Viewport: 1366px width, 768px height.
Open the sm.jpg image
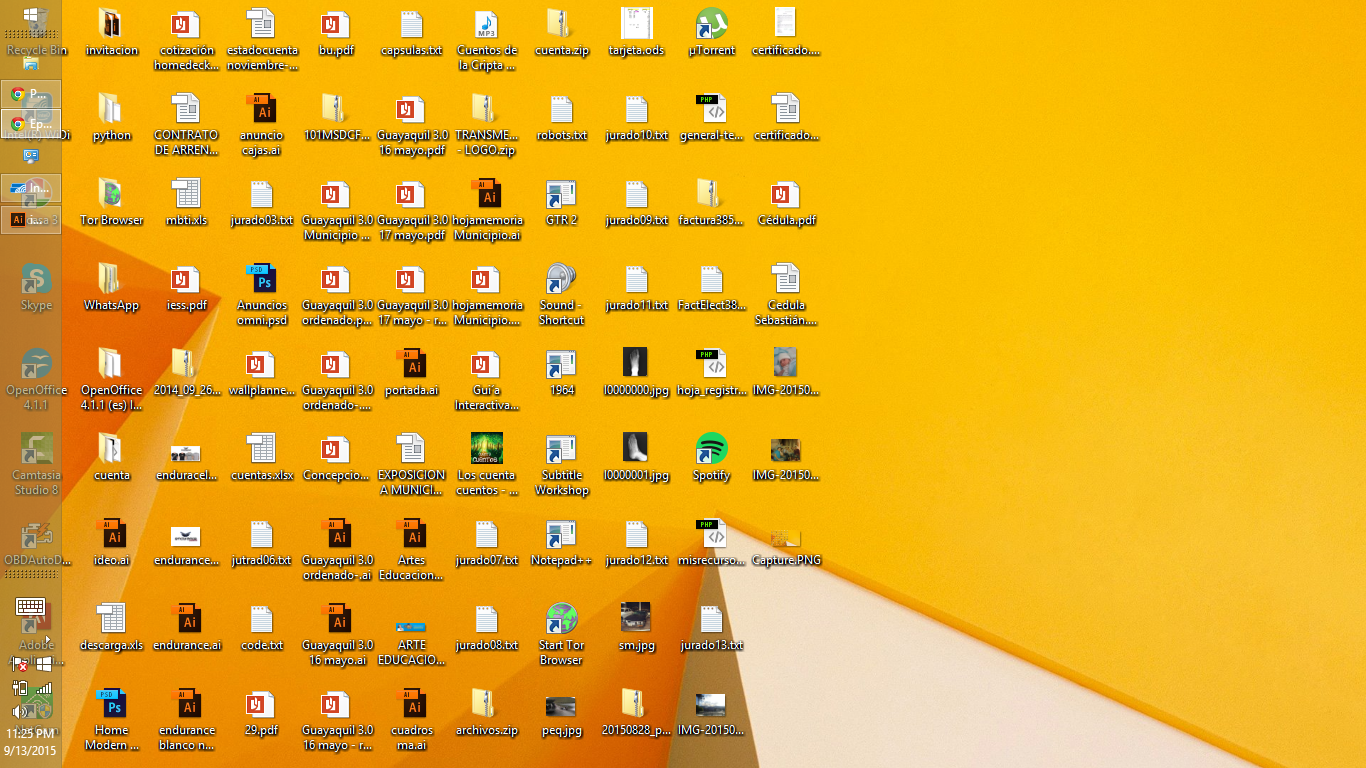(x=637, y=626)
